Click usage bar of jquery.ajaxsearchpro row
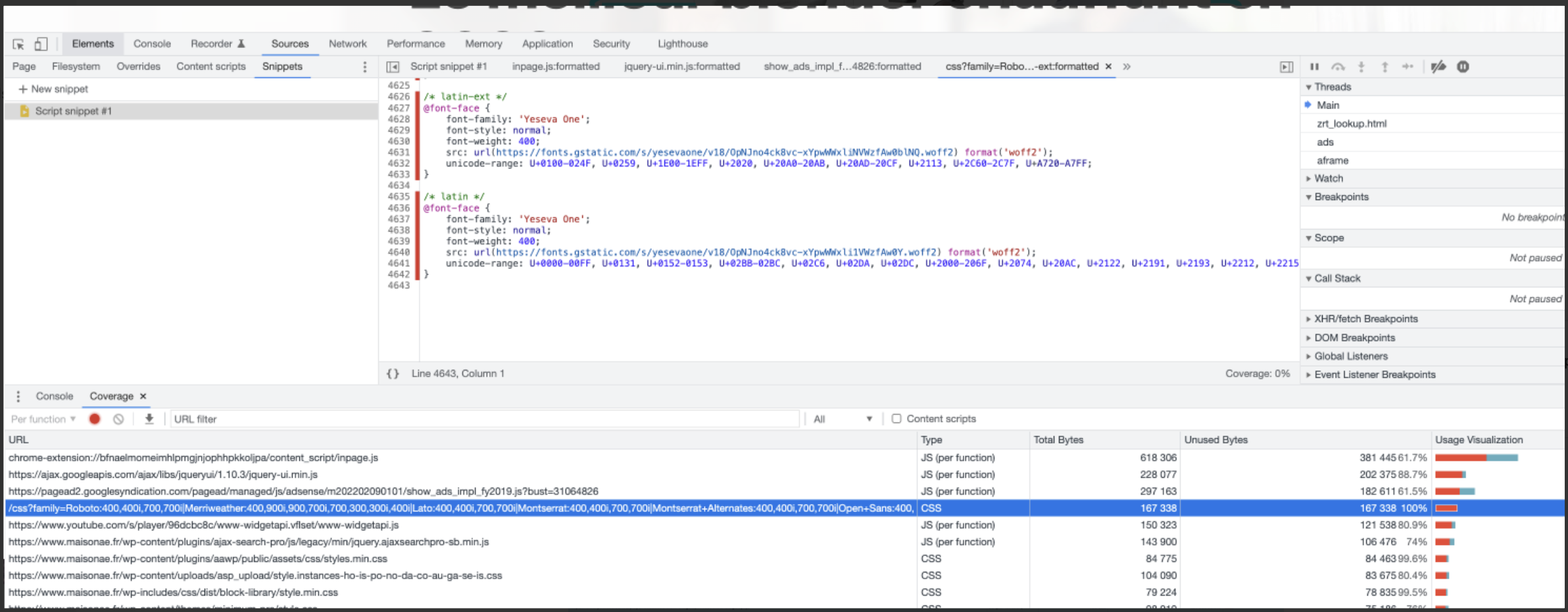Image resolution: width=1568 pixels, height=612 pixels. pyautogui.click(x=1444, y=542)
